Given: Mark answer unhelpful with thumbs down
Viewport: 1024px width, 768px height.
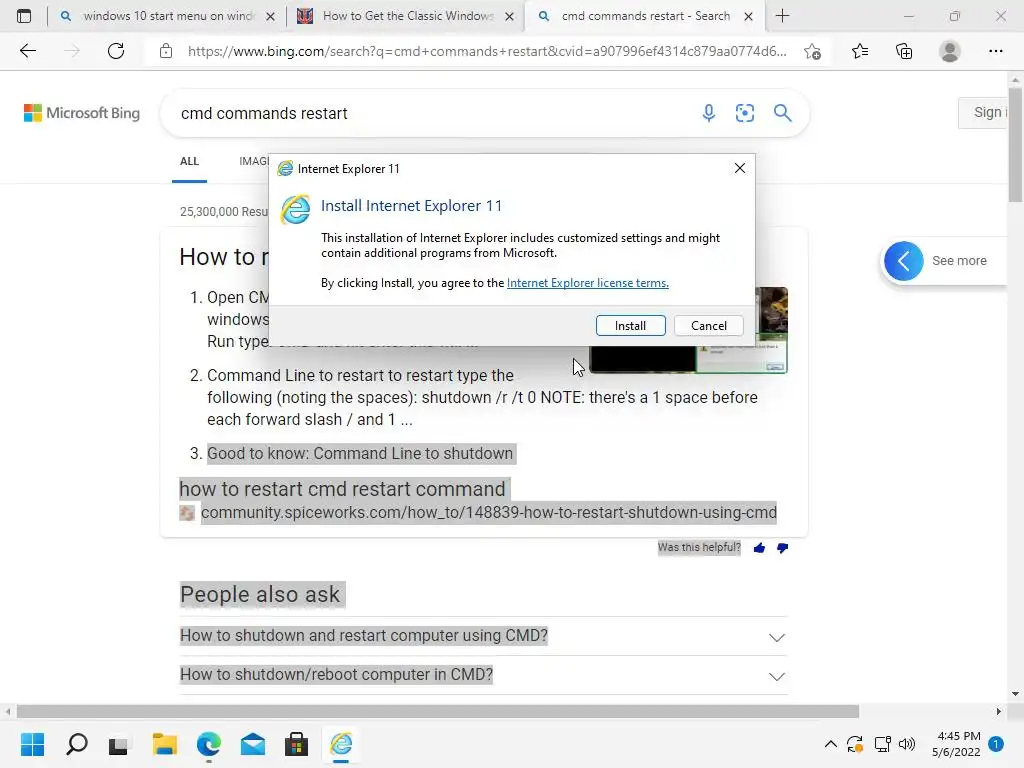Looking at the screenshot, I should pyautogui.click(x=782, y=548).
